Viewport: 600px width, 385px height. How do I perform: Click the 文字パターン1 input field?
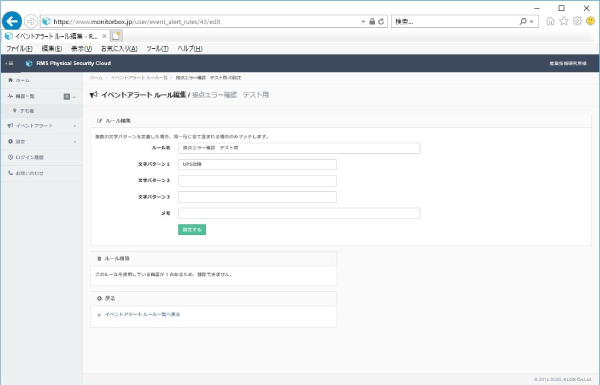(x=257, y=164)
